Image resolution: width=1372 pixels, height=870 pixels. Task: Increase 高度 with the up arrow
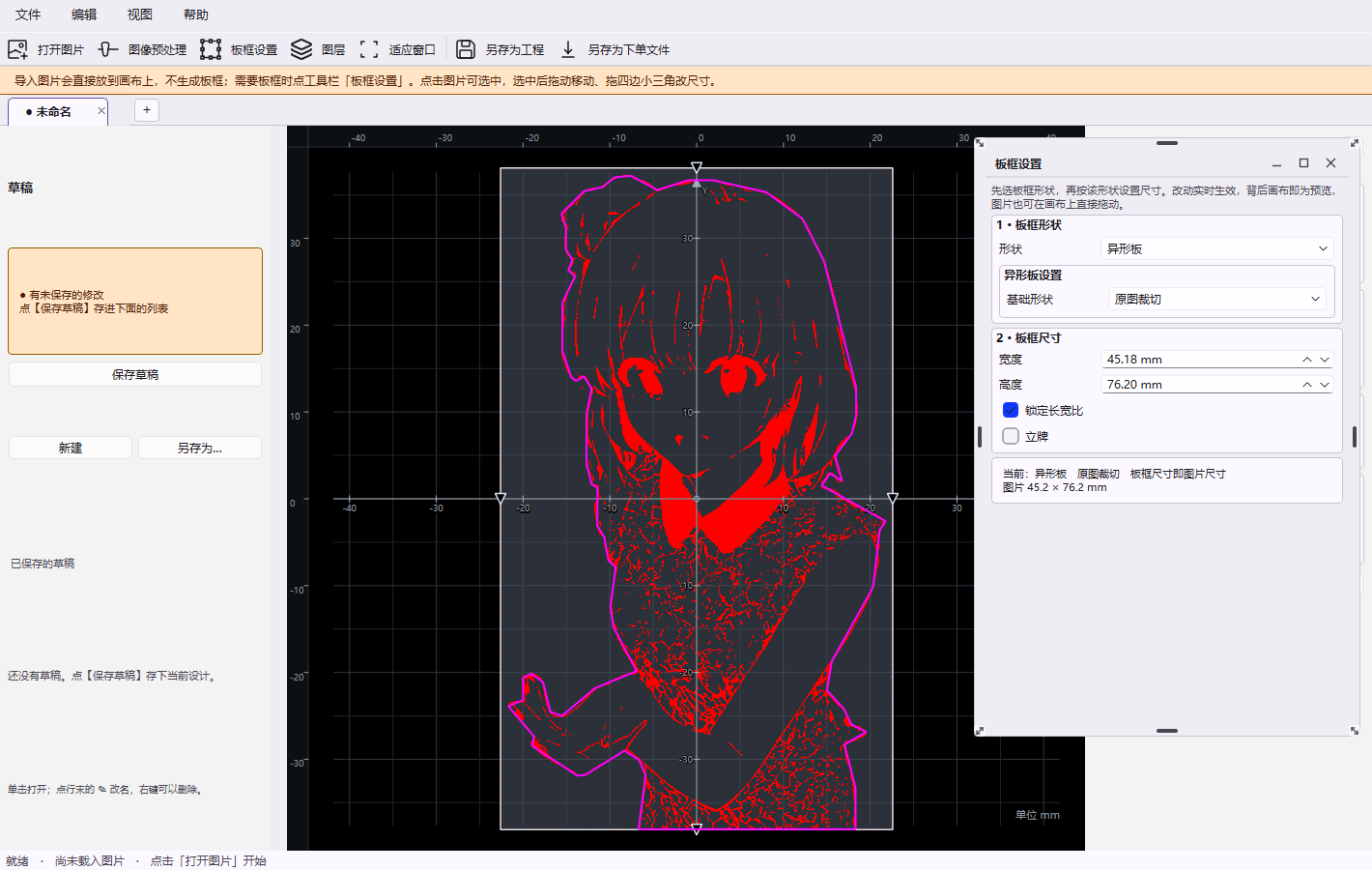pyautogui.click(x=1307, y=385)
